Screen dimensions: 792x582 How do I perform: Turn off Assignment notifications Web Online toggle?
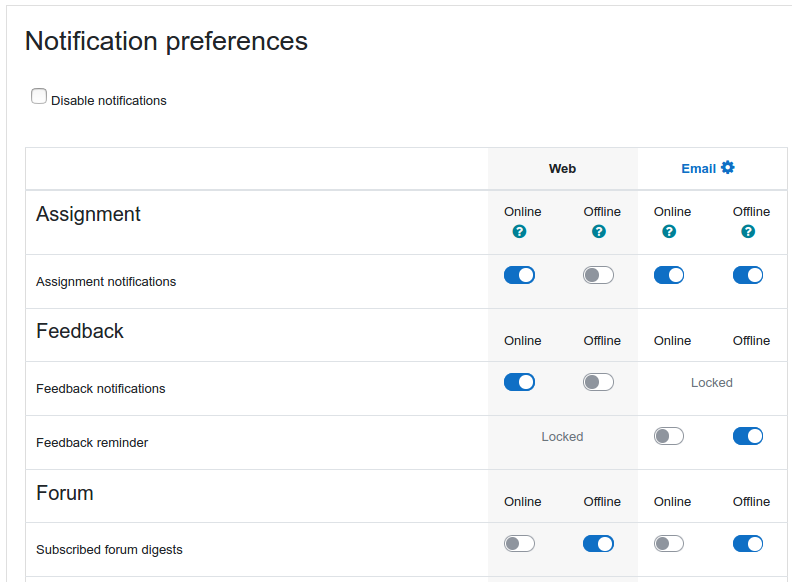(519, 275)
